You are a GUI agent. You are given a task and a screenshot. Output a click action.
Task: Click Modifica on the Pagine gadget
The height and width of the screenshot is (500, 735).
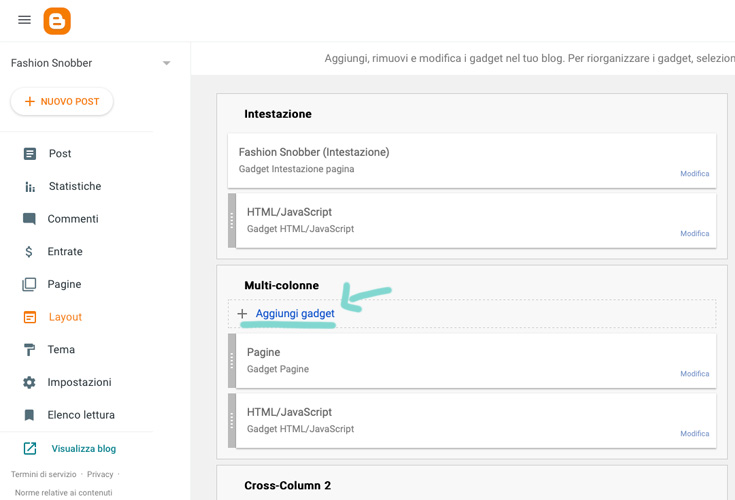pyautogui.click(x=695, y=373)
